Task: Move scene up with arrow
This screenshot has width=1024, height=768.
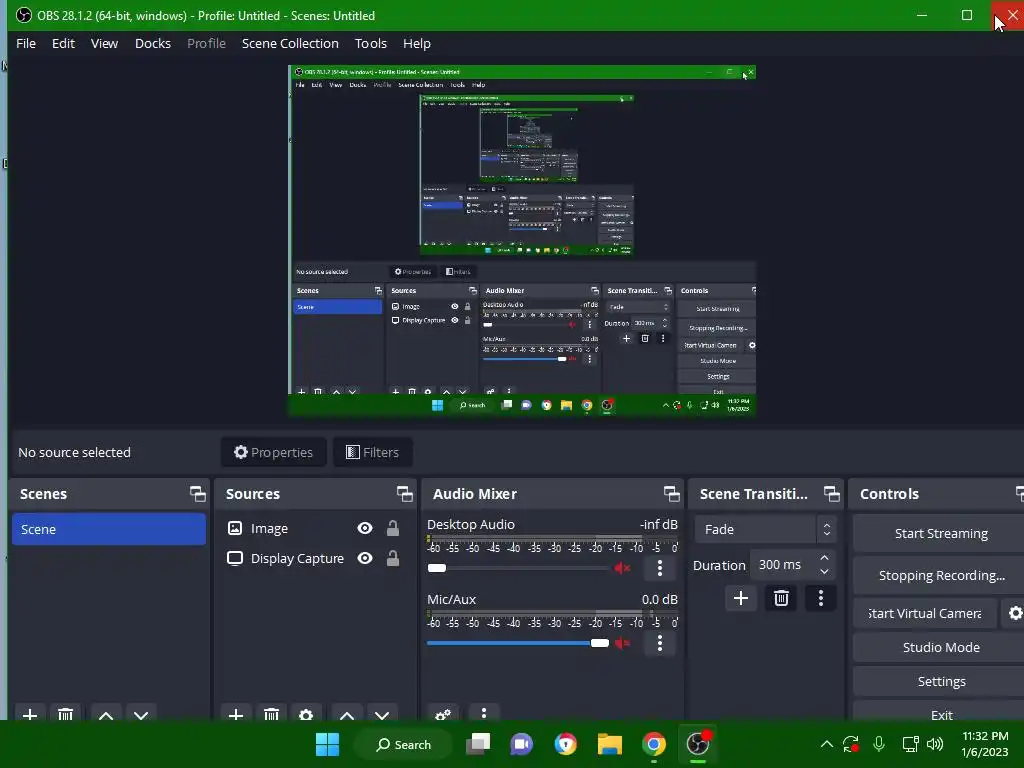Action: point(106,714)
